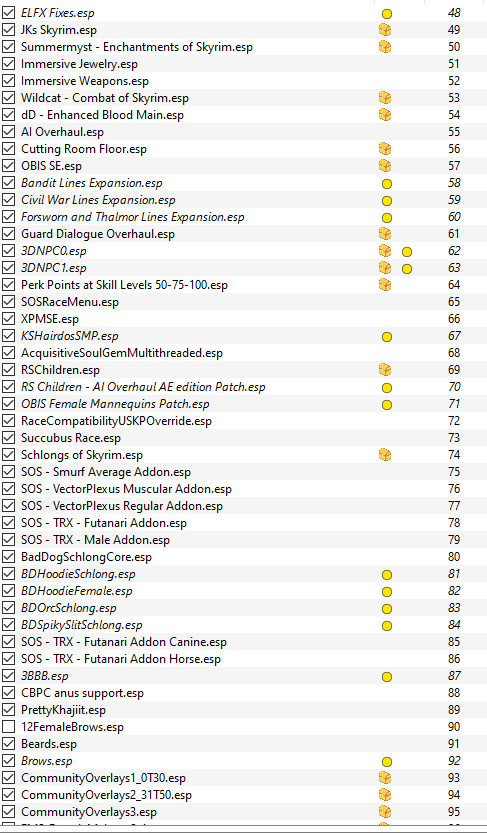This screenshot has width=487, height=833.
Task: Click the yellow flag for BDOrcSchlong.esp
Action: [x=387, y=609]
